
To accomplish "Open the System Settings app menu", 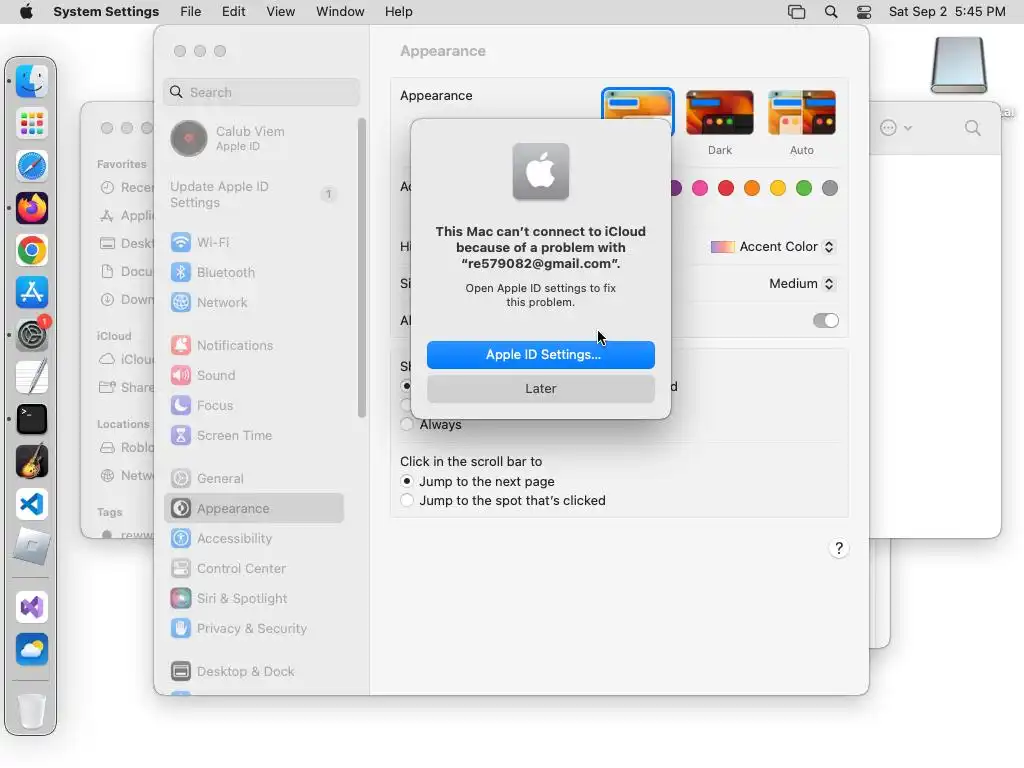I will point(106,12).
